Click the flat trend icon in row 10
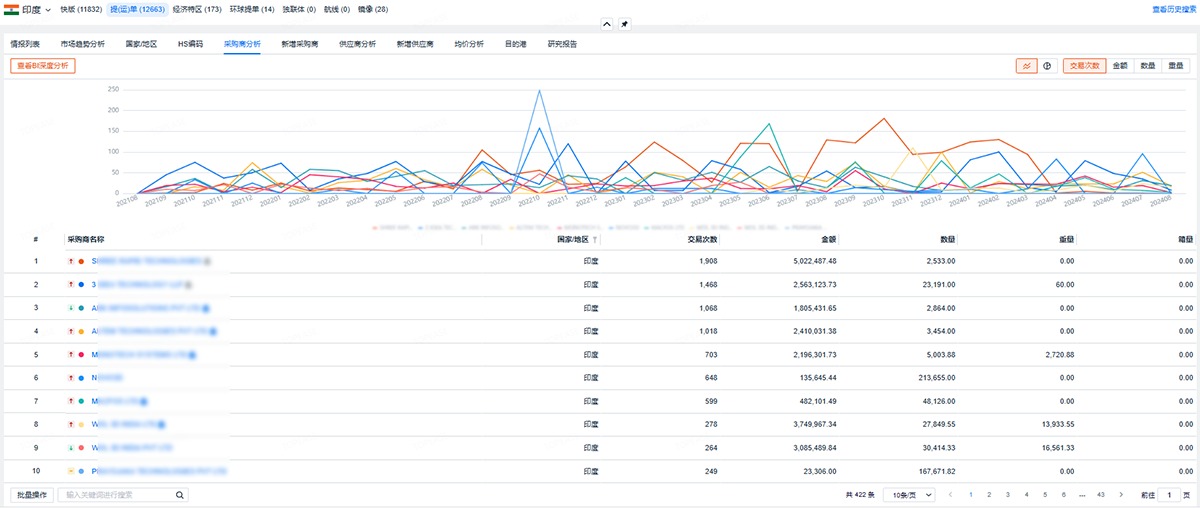 coord(70,470)
